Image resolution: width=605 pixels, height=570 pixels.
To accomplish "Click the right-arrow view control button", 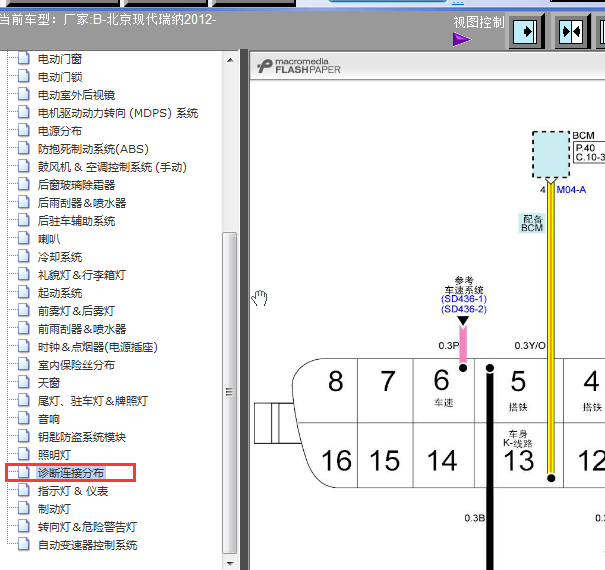I will pos(526,31).
